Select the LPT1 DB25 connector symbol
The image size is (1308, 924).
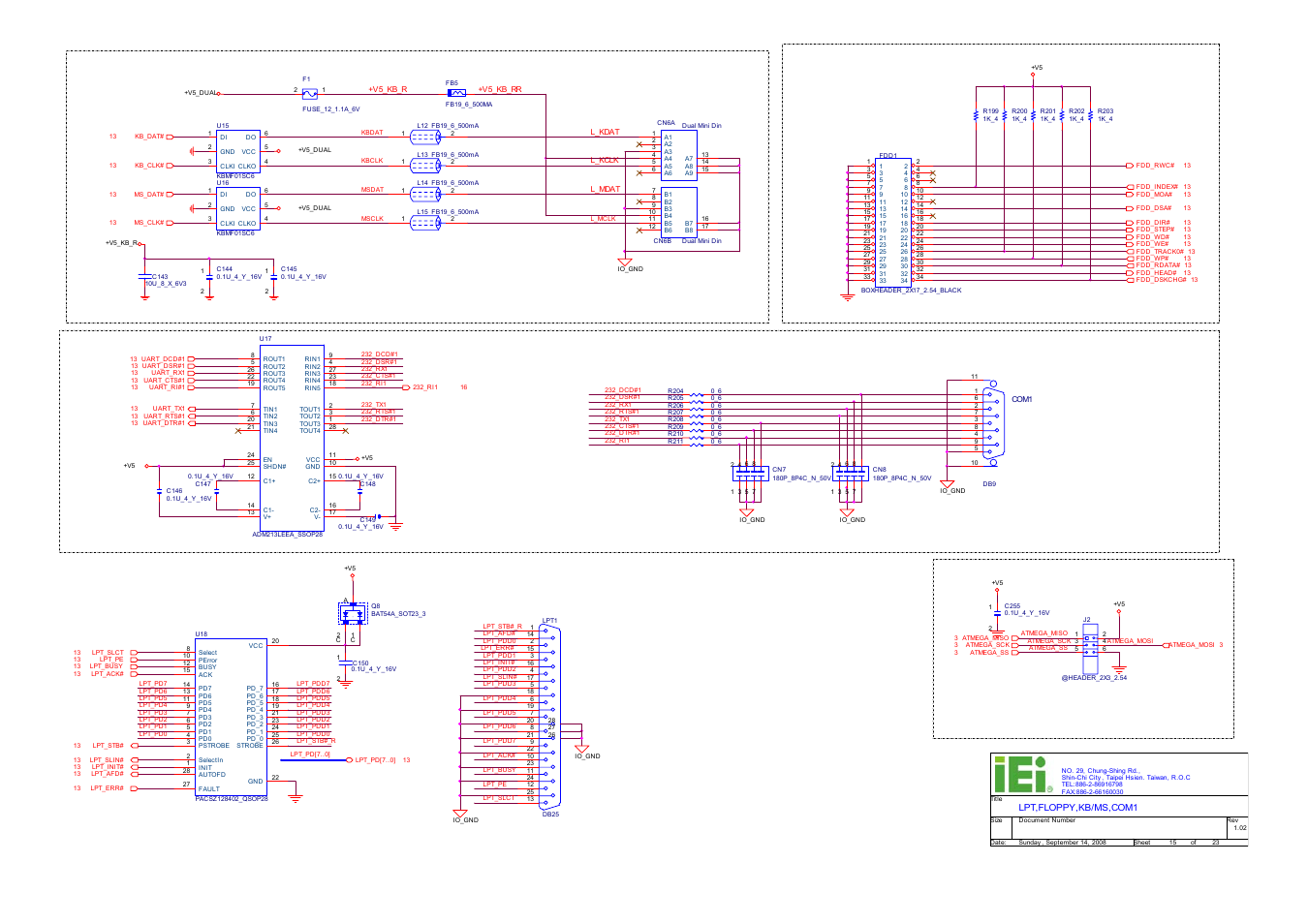point(549,717)
